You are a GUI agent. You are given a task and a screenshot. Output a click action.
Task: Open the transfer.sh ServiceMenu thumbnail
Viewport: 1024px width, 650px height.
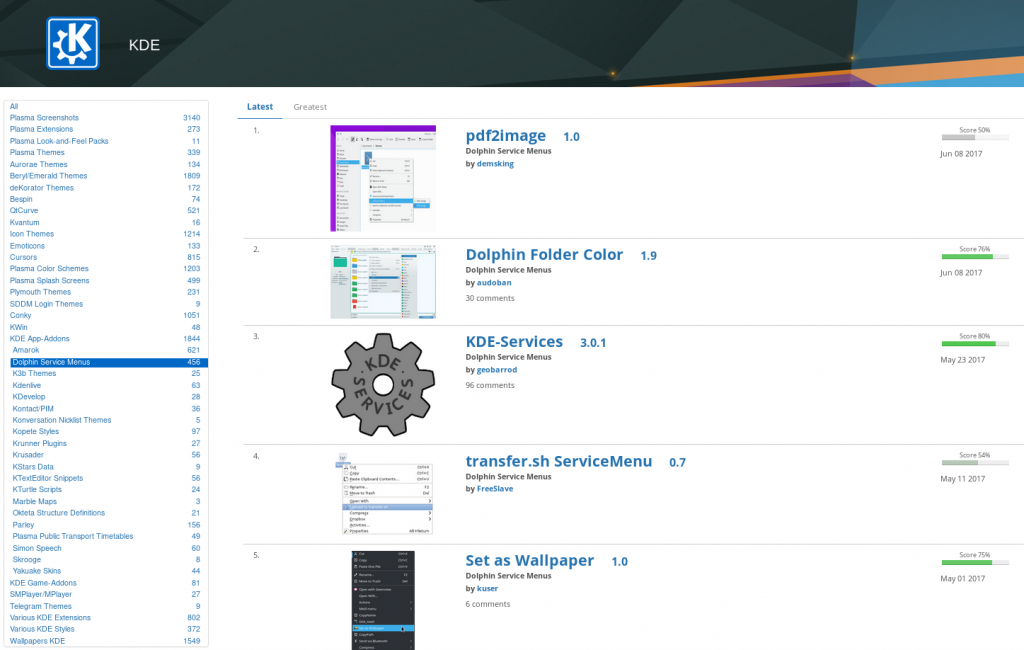pos(383,494)
